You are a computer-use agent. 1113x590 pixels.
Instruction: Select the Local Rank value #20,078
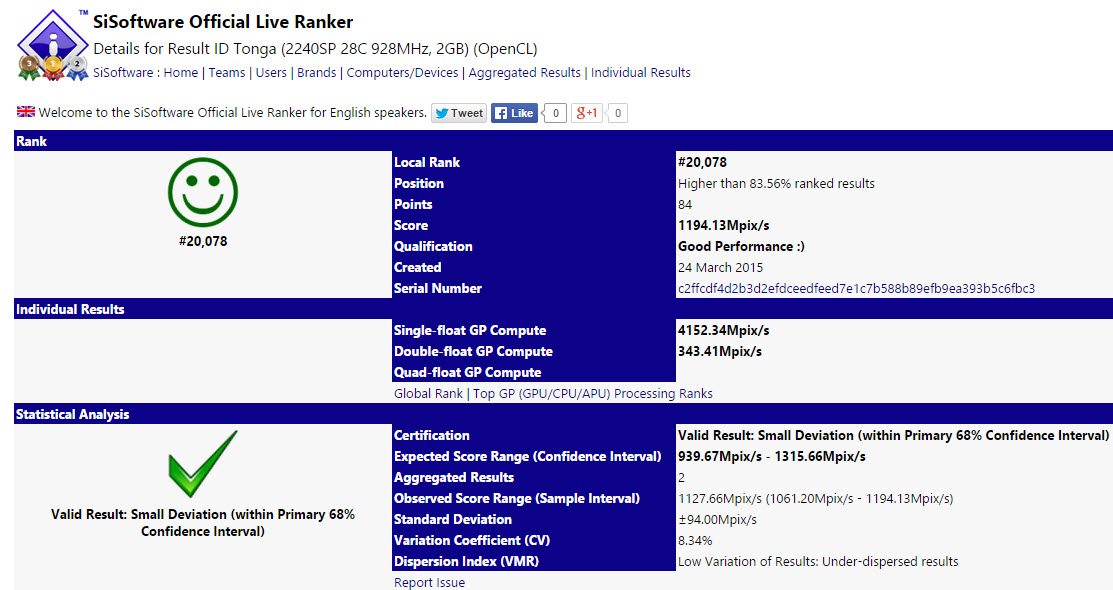[x=702, y=162]
